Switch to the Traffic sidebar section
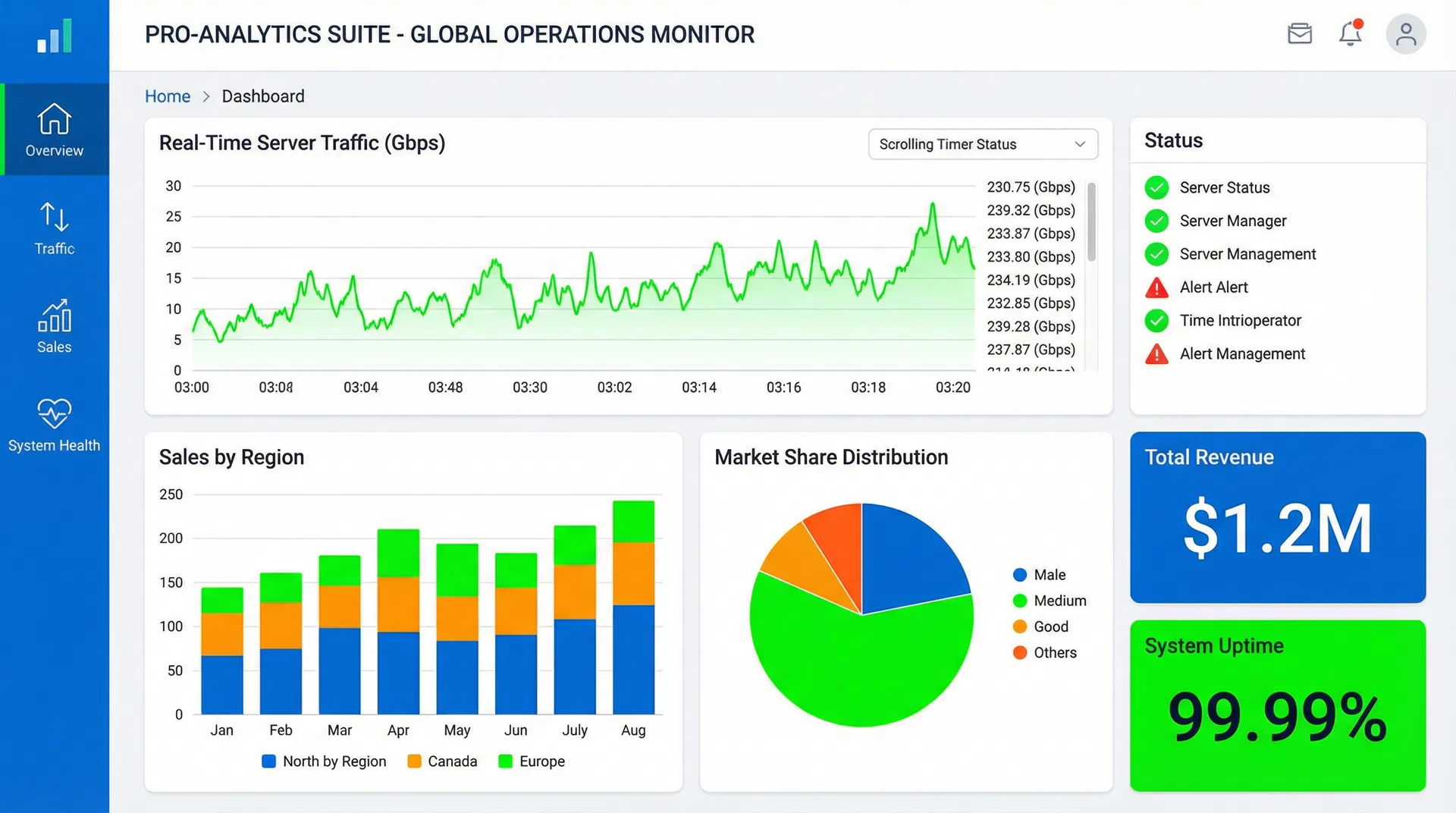 click(55, 228)
